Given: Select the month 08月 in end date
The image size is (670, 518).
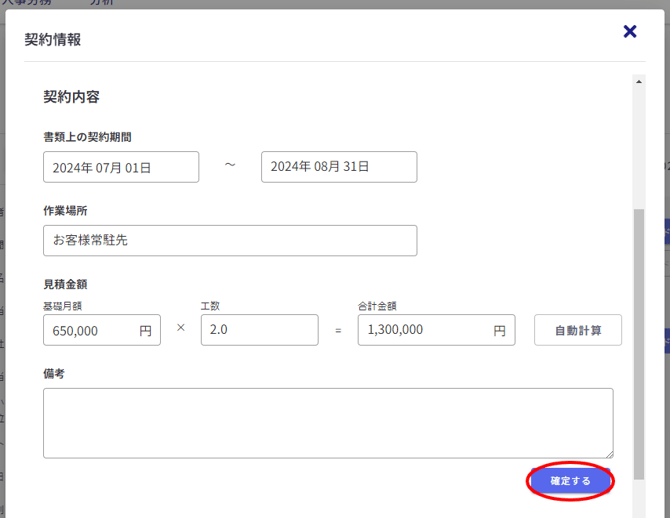Looking at the screenshot, I should tap(330, 167).
